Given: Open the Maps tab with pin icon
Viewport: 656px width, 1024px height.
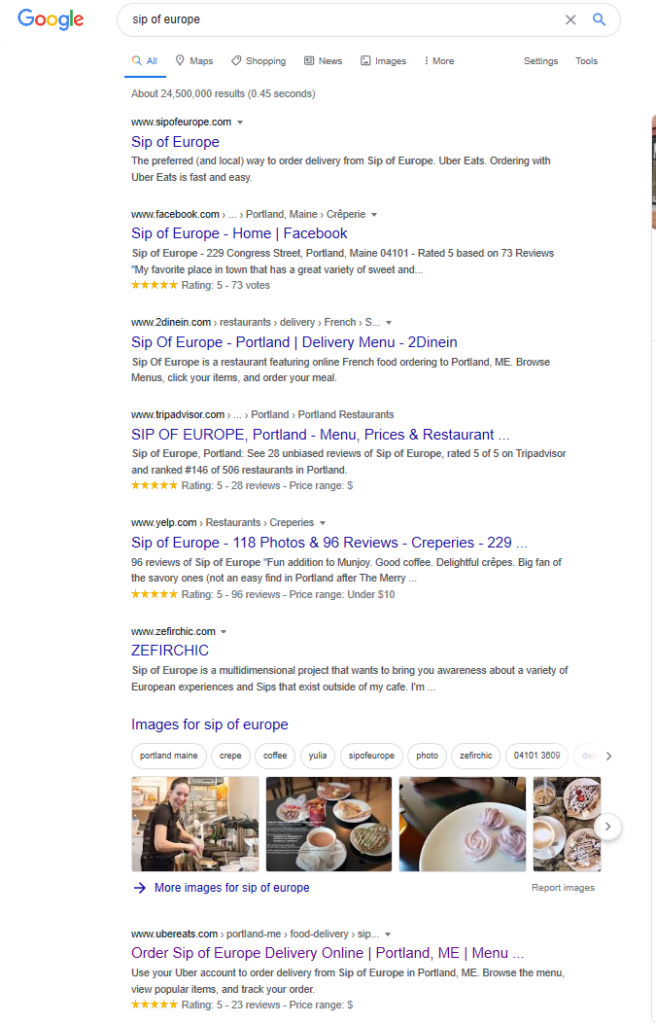Looking at the screenshot, I should (x=194, y=61).
